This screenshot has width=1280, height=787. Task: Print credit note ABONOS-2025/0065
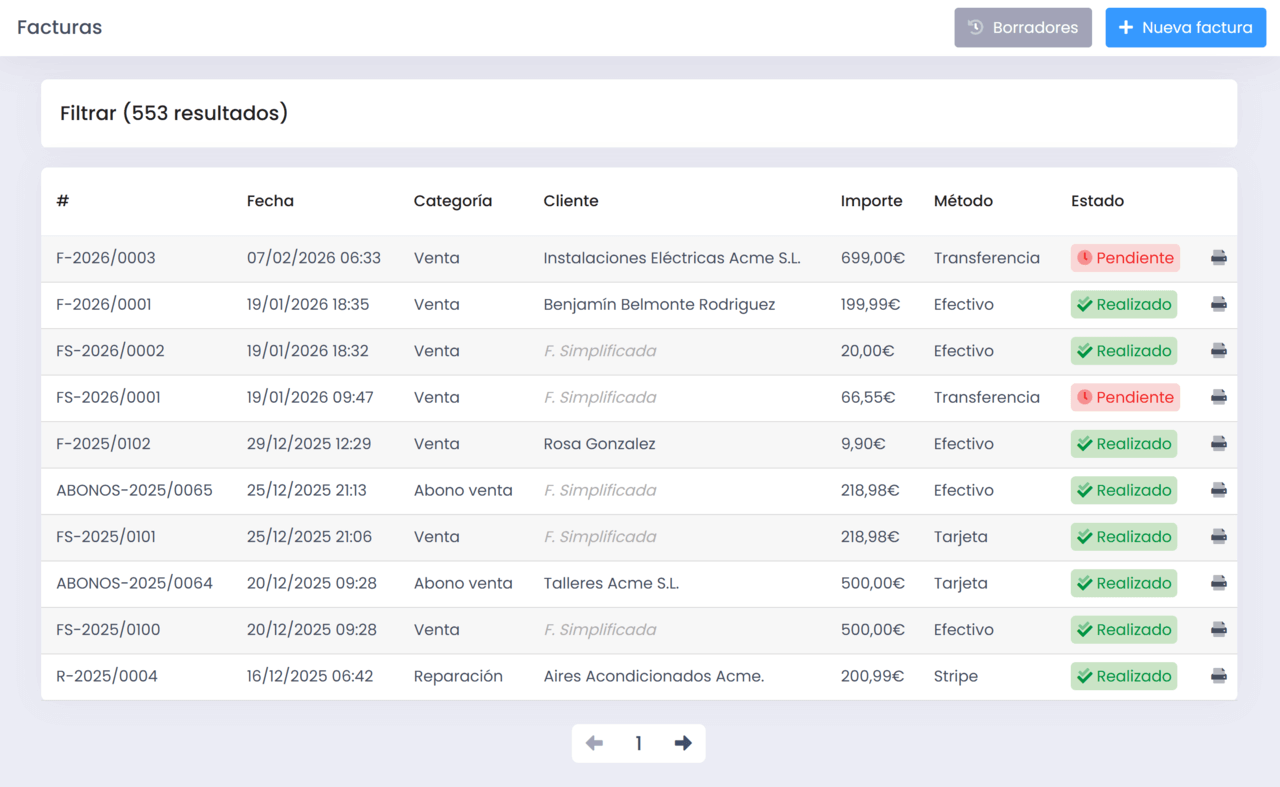(1218, 490)
